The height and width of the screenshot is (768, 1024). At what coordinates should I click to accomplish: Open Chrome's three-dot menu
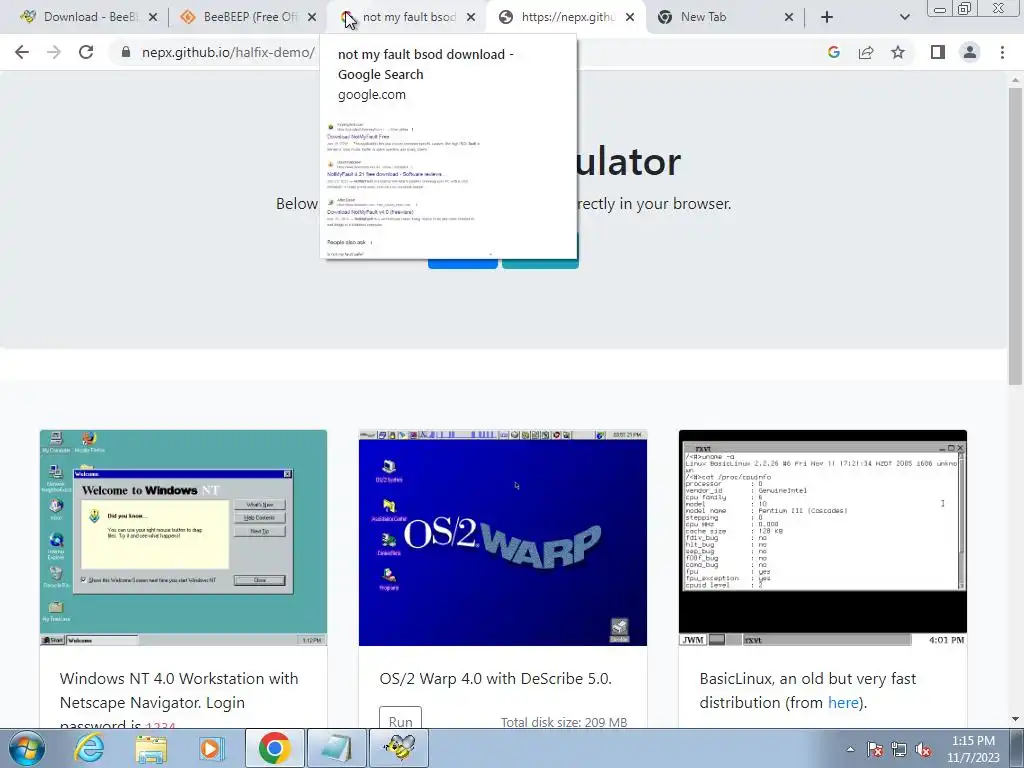pyautogui.click(x=1002, y=52)
